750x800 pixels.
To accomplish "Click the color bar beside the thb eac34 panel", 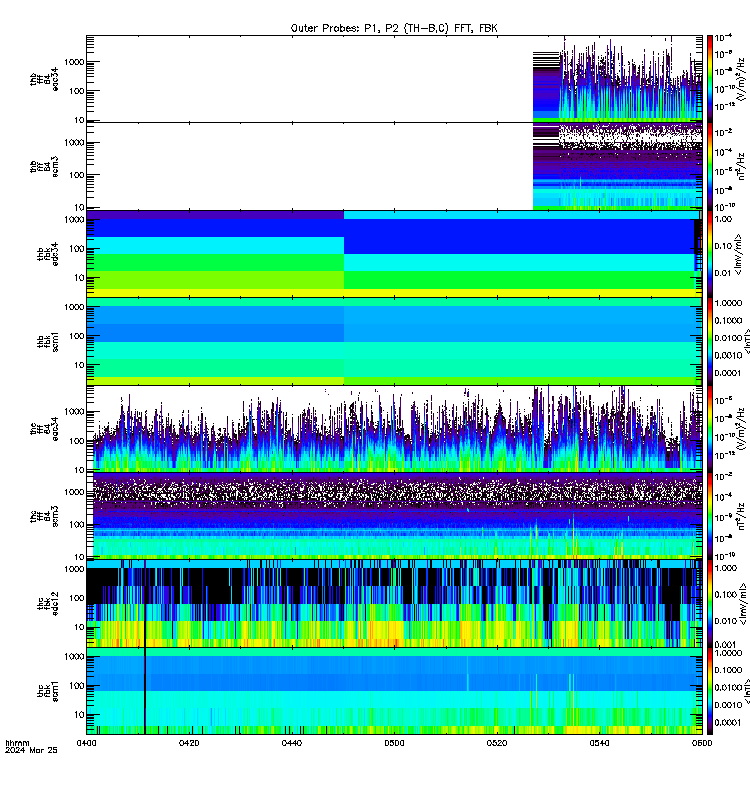I will [x=709, y=79].
